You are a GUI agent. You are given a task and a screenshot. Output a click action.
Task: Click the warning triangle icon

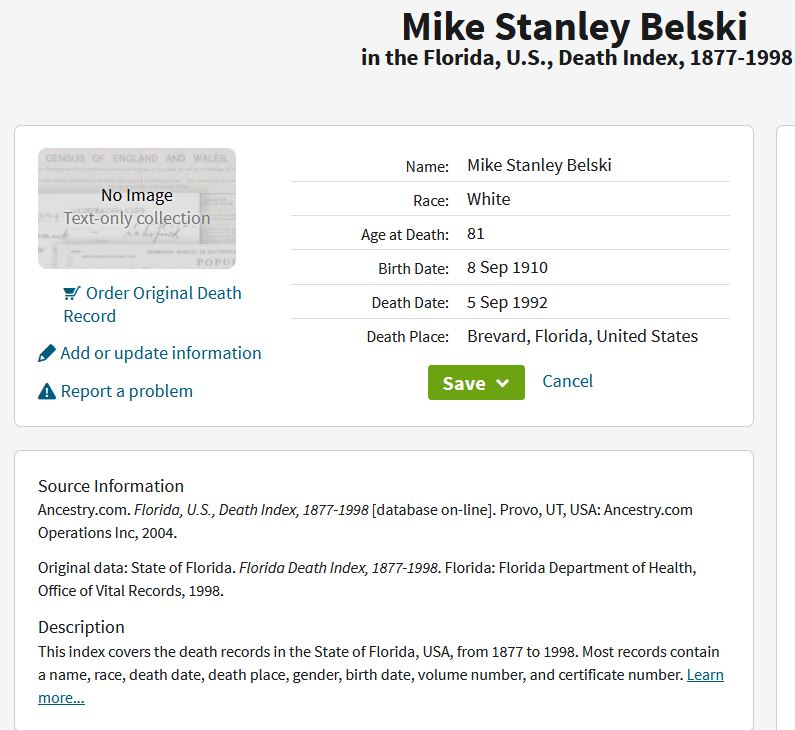47,391
